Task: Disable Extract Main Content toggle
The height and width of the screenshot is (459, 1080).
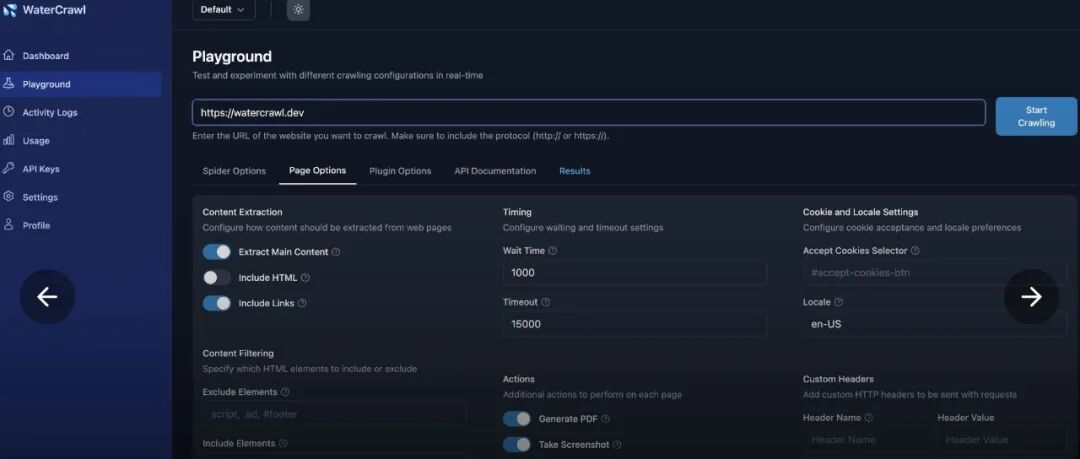Action: 217,252
